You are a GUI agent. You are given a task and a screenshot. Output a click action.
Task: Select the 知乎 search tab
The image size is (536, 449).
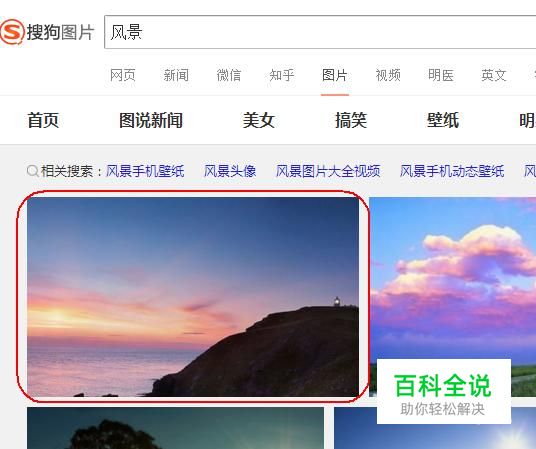(x=282, y=75)
